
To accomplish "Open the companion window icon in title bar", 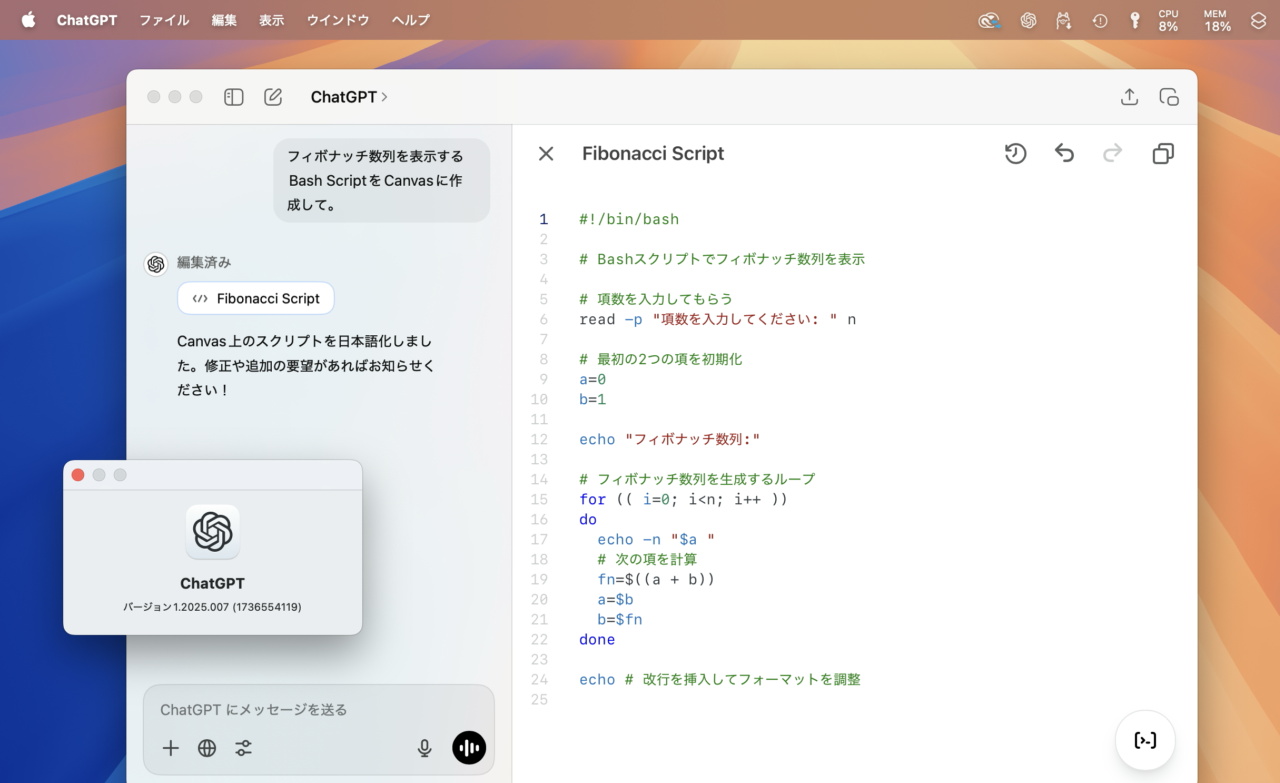I will pyautogui.click(x=1169, y=97).
